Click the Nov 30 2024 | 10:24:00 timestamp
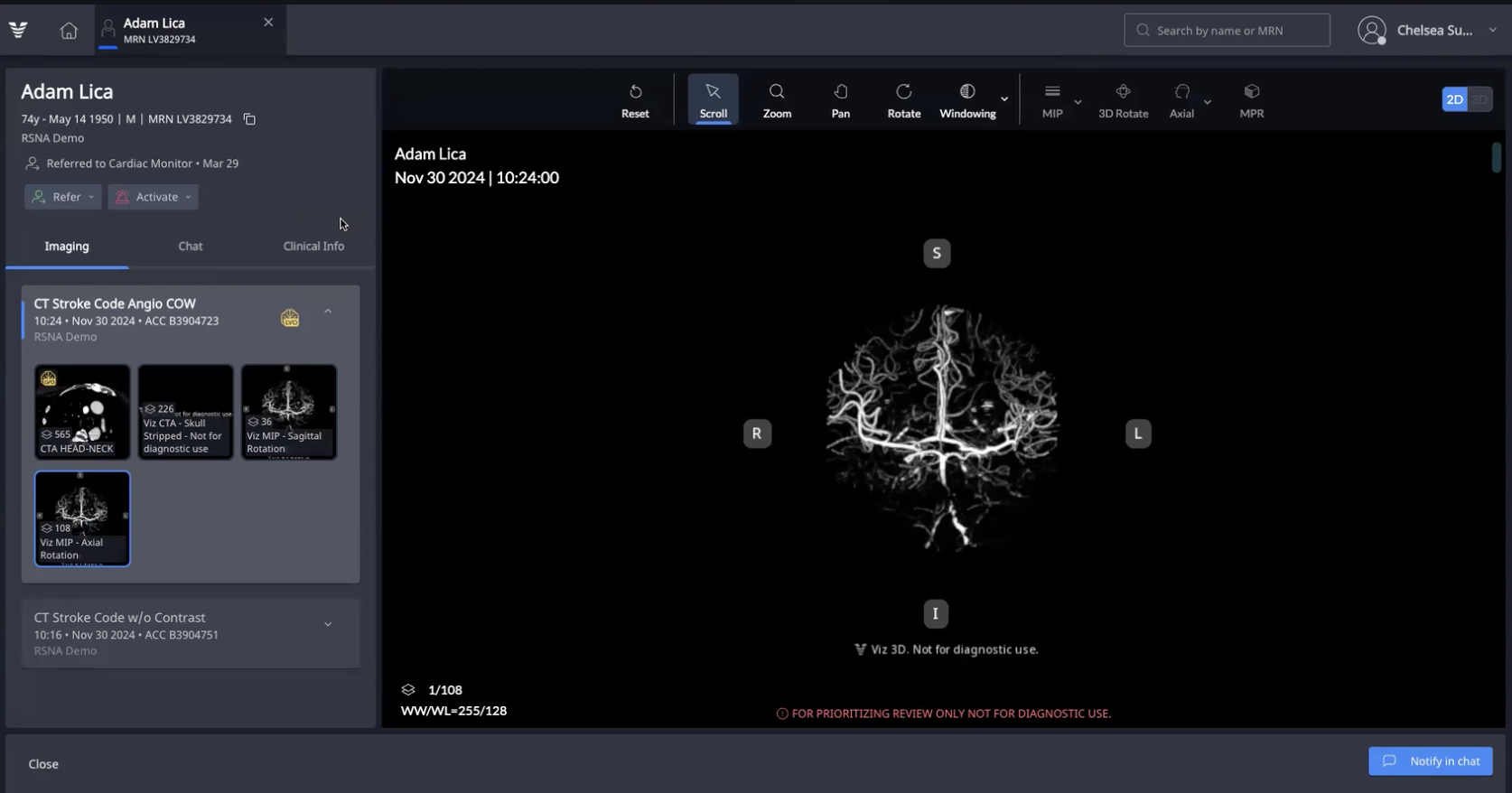The width and height of the screenshot is (1512, 793). (477, 178)
